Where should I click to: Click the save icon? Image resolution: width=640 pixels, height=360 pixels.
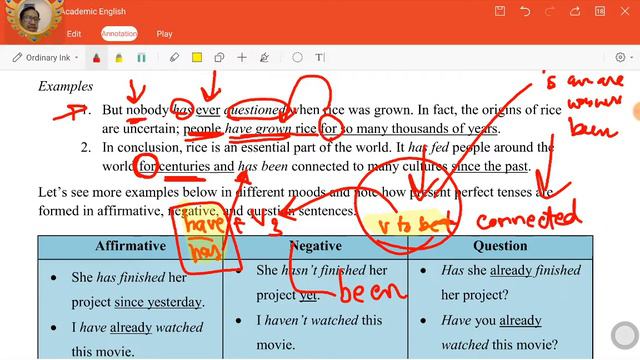click(500, 11)
